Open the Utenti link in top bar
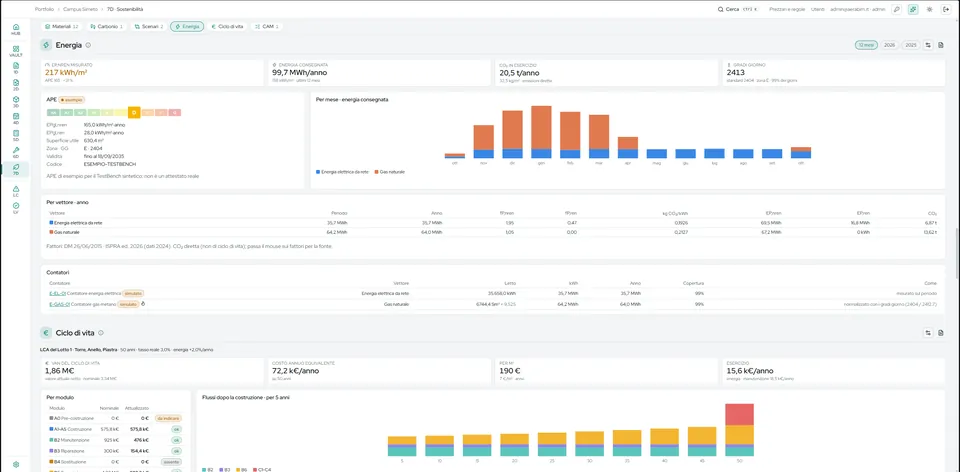Image resolution: width=960 pixels, height=472 pixels. tap(818, 9)
